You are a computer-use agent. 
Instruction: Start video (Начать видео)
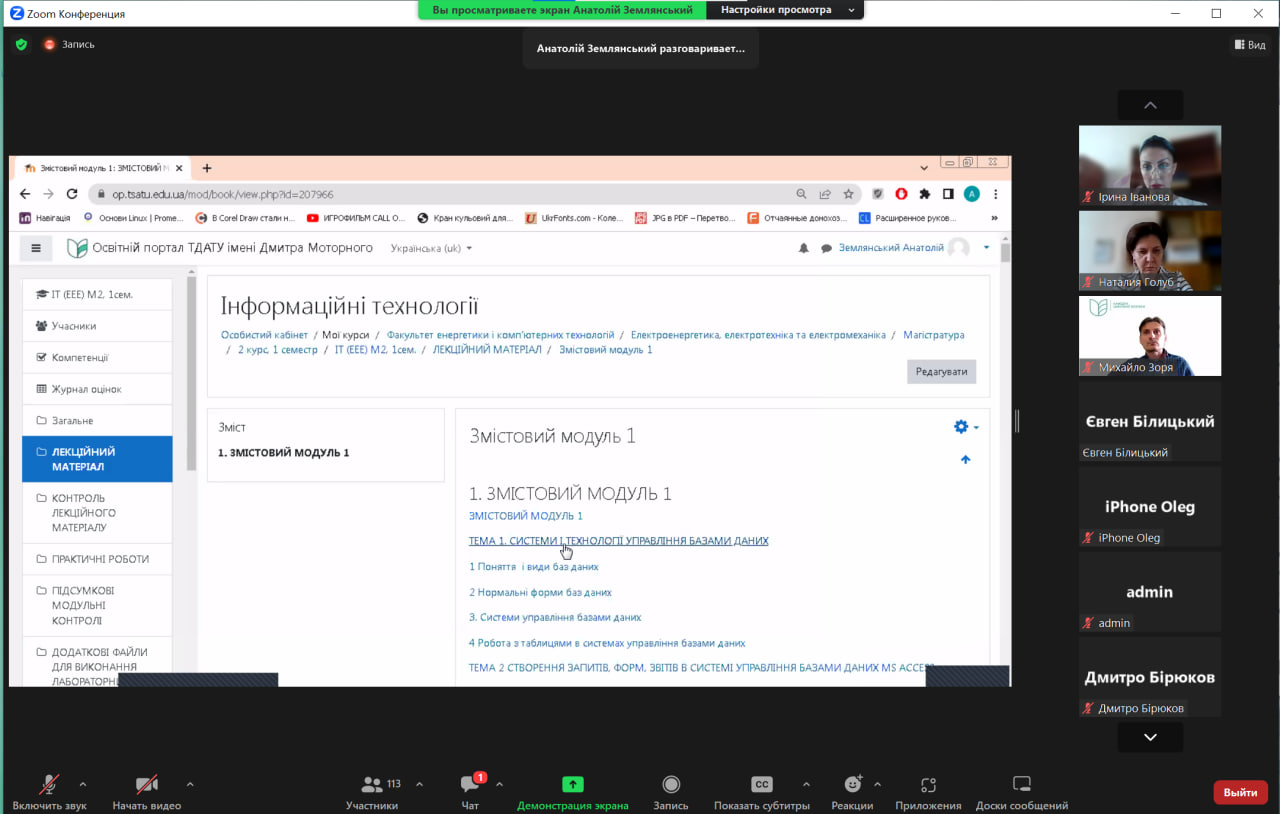[146, 785]
